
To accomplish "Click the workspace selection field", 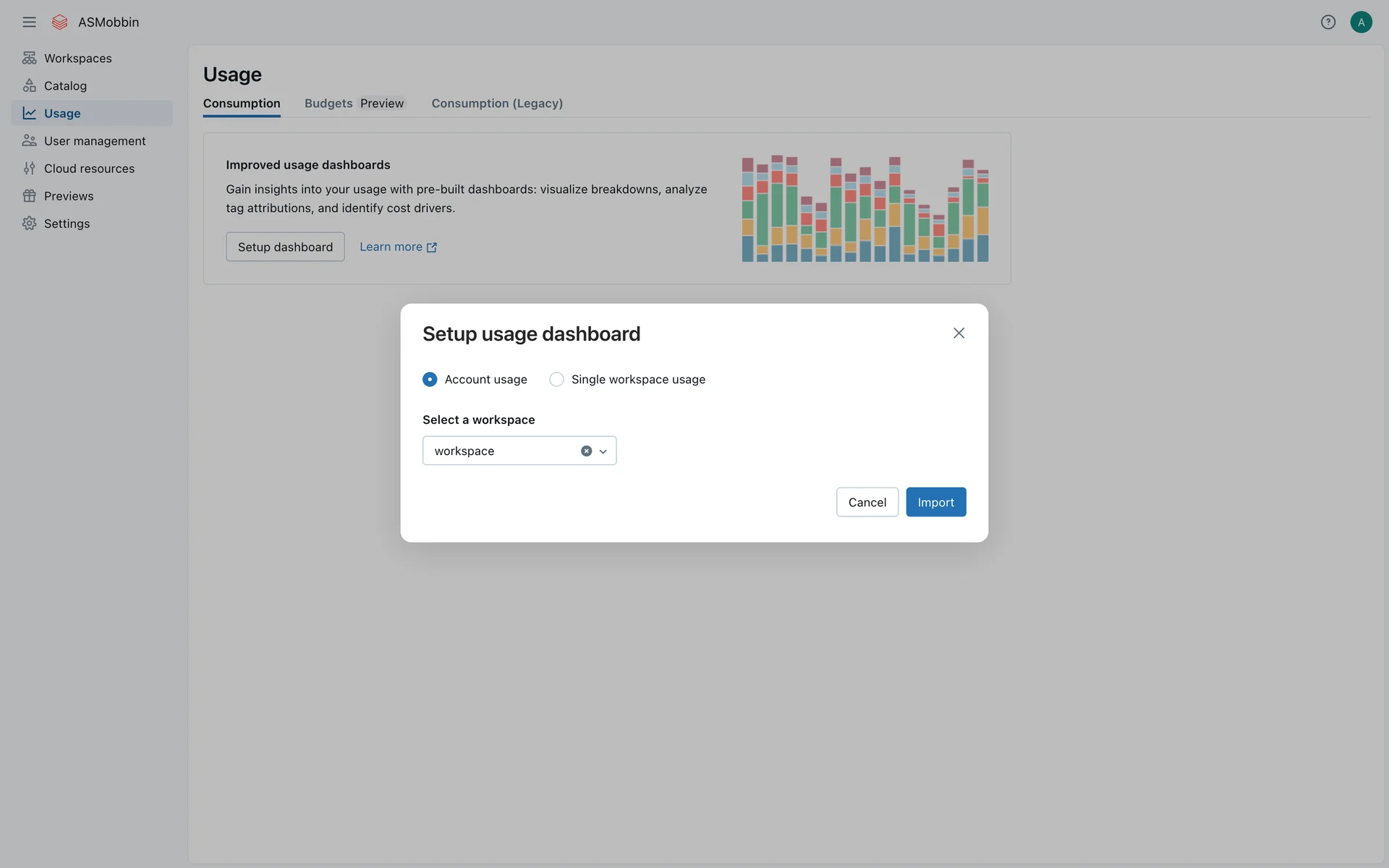I will 499,451.
